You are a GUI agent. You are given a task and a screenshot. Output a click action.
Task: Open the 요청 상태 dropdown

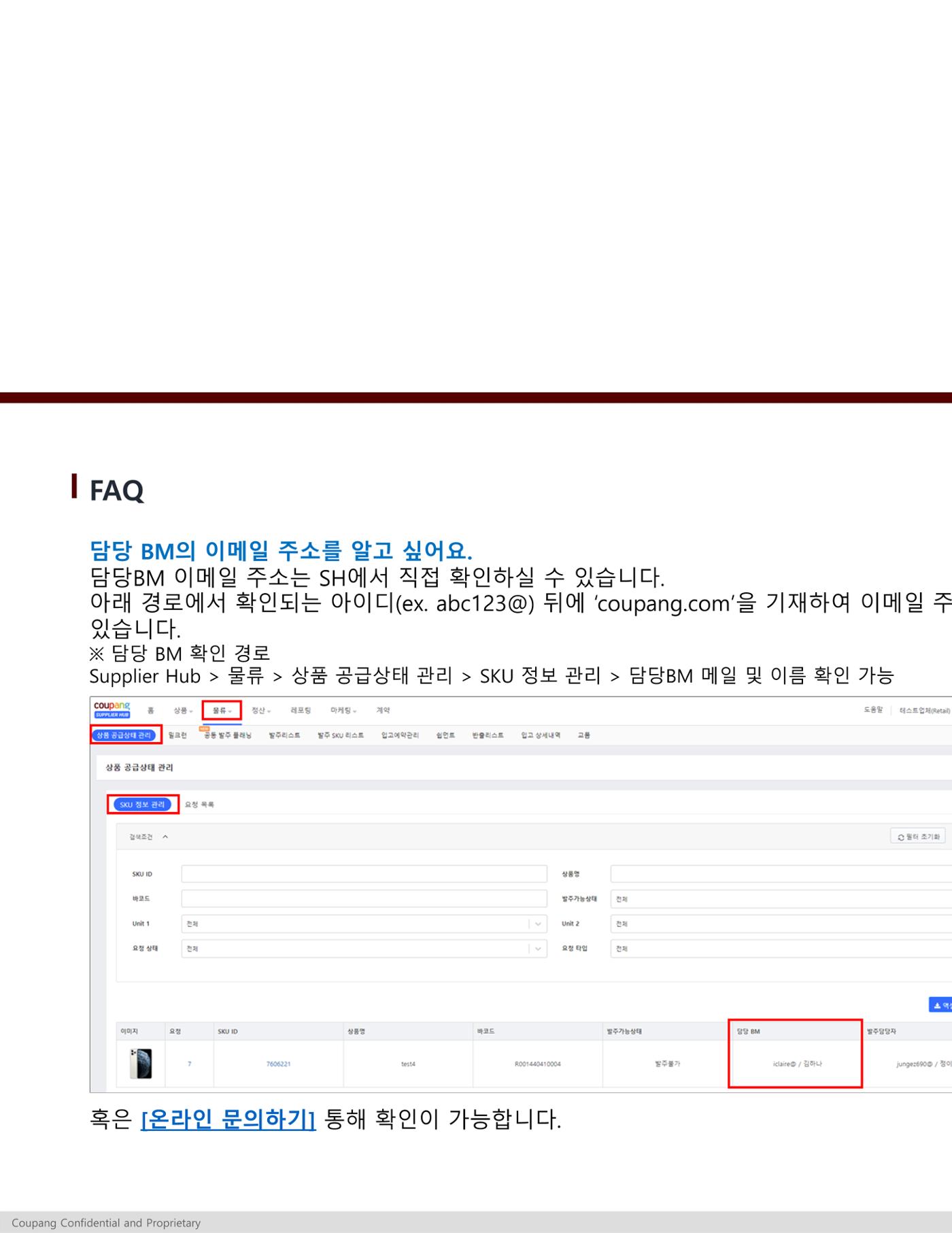point(364,948)
